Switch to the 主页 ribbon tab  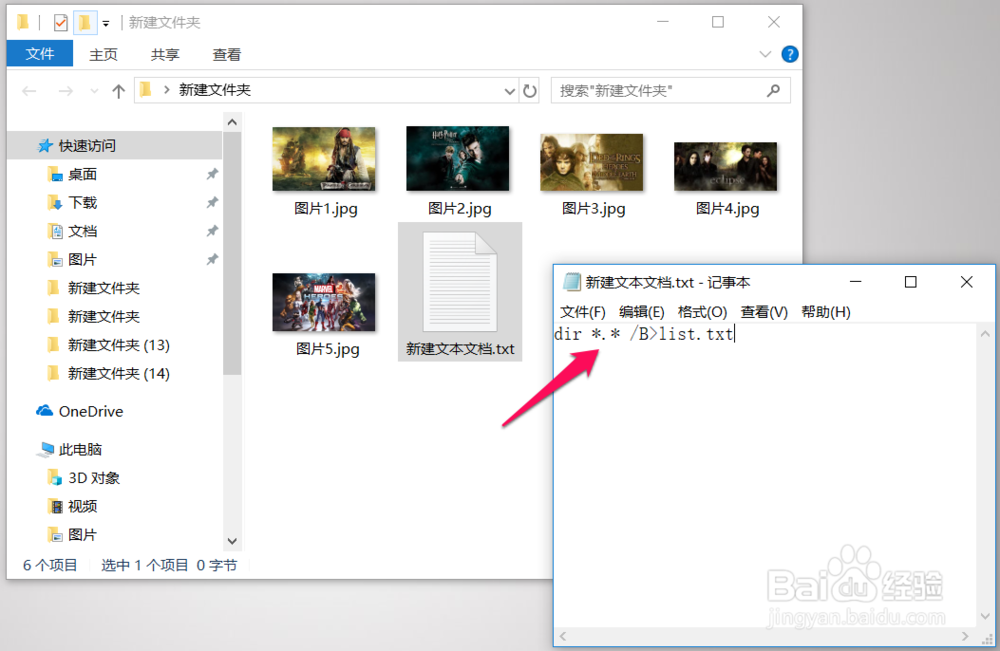point(103,55)
